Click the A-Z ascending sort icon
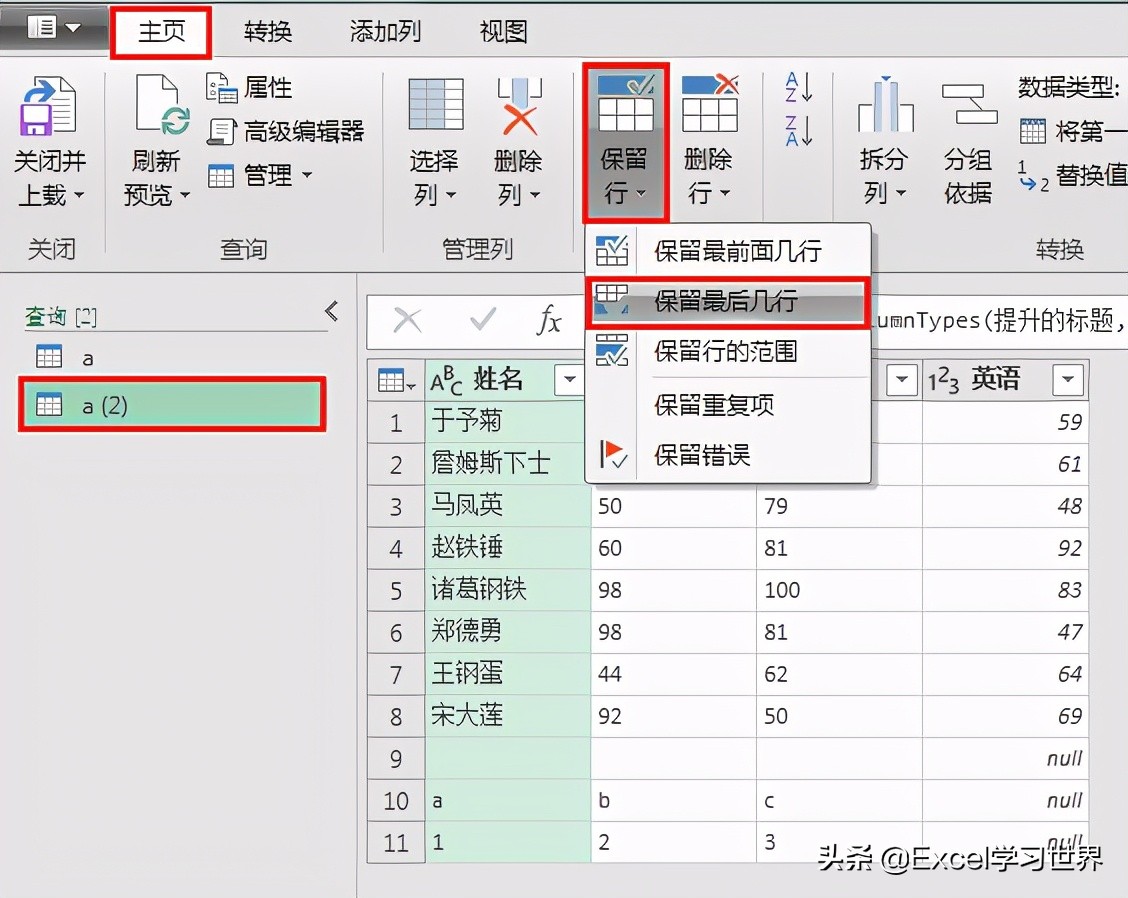The image size is (1128, 898). [x=799, y=88]
